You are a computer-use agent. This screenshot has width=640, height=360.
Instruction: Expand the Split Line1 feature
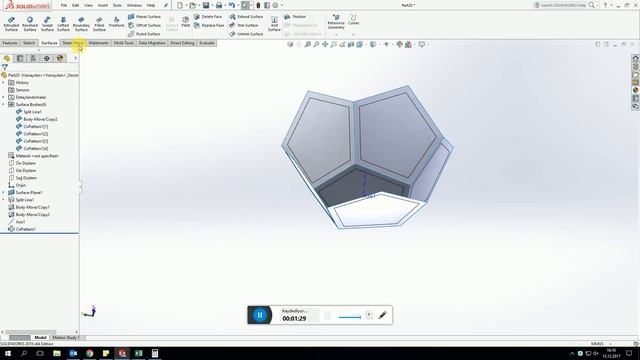pyautogui.click(x=4, y=200)
